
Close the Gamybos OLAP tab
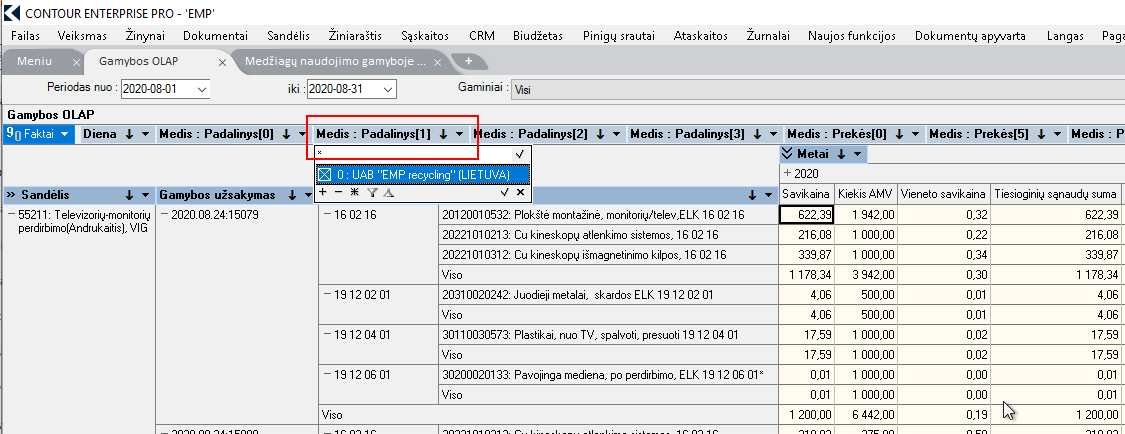click(x=222, y=62)
